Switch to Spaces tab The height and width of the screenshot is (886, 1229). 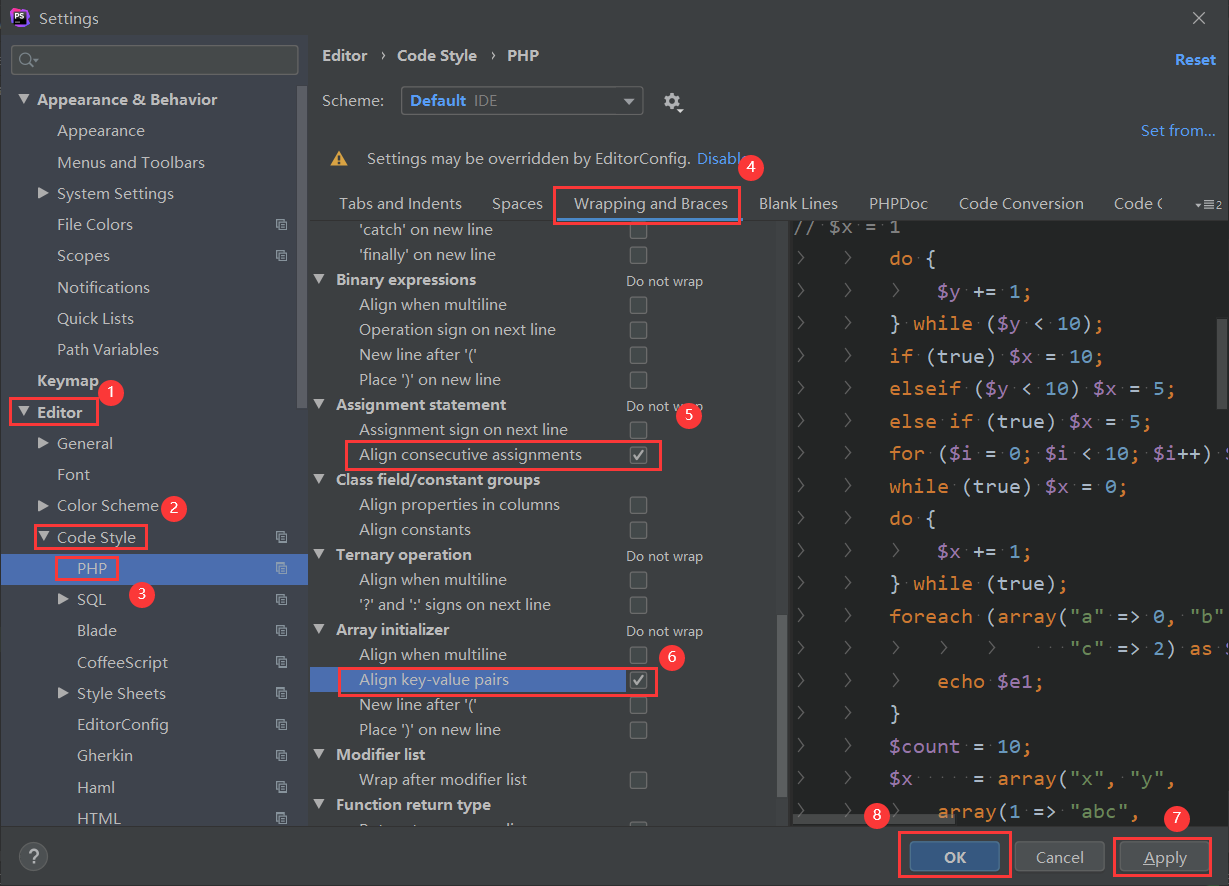coord(517,204)
